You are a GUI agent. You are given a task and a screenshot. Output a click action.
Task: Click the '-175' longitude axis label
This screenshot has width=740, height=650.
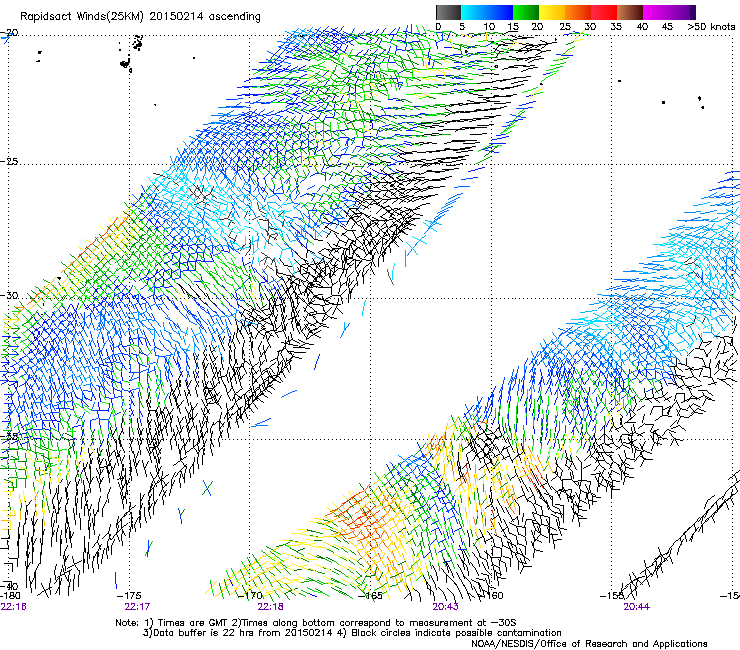(128, 596)
